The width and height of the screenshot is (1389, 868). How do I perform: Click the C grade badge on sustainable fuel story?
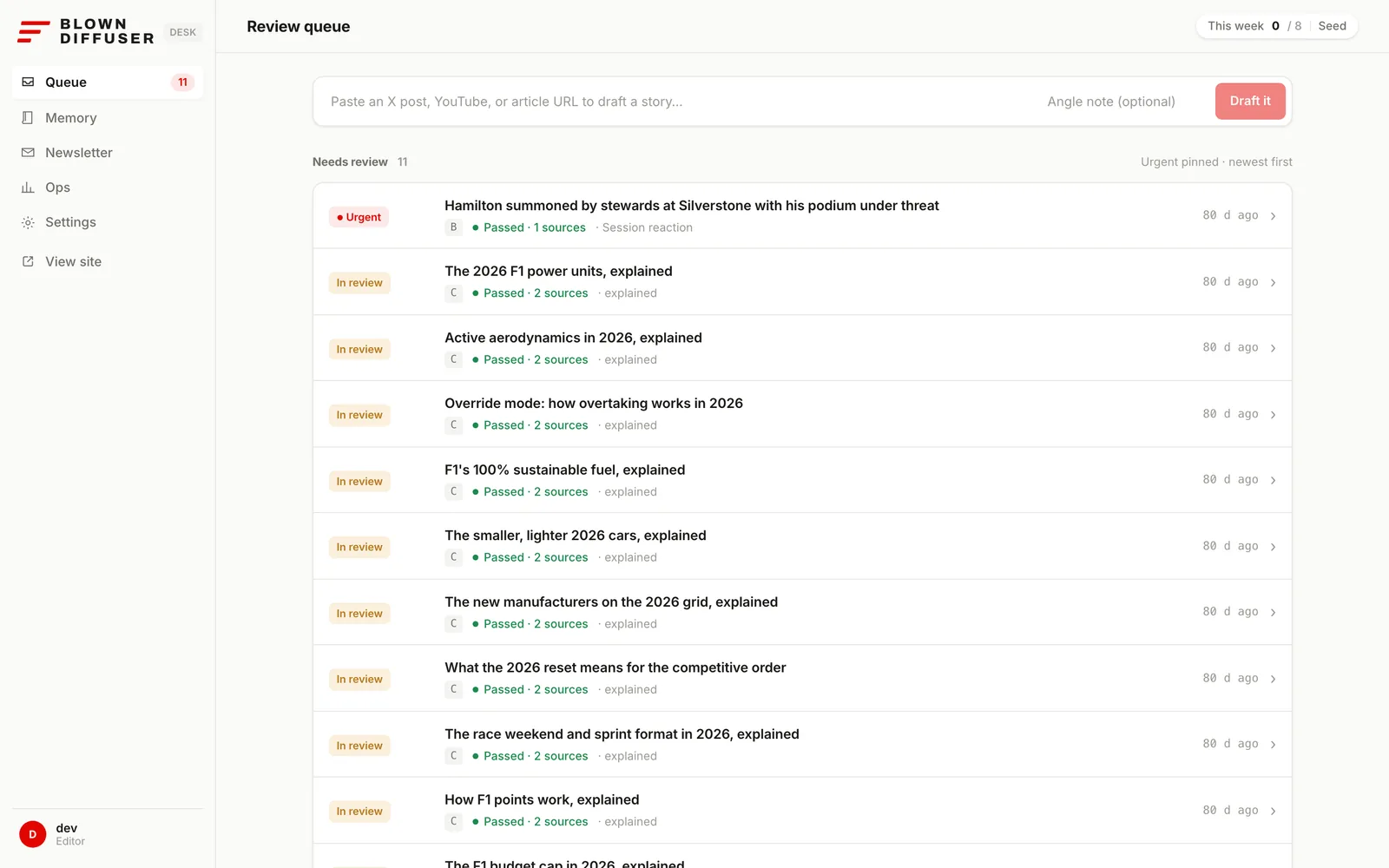click(x=453, y=491)
